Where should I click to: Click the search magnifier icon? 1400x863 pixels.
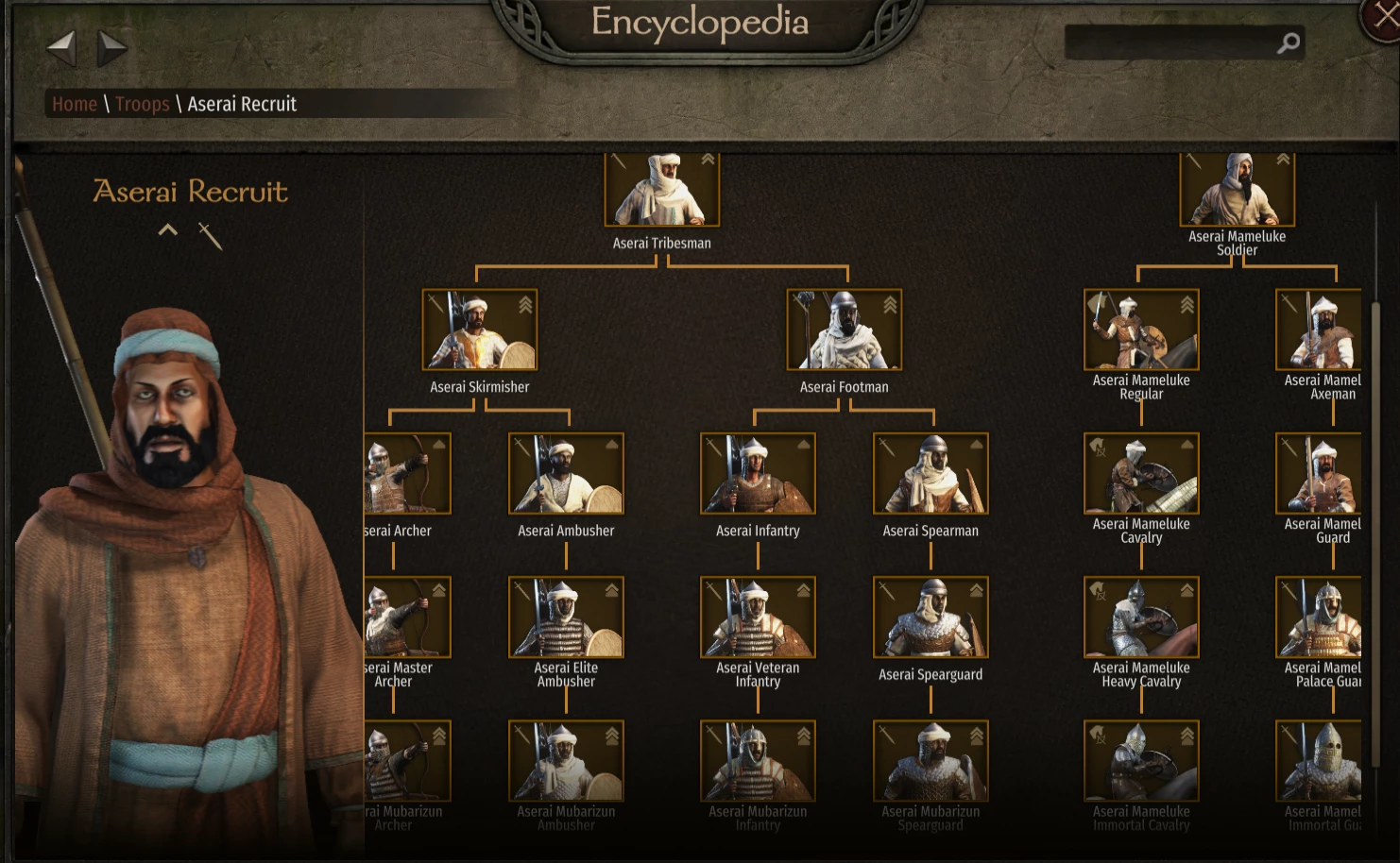pyautogui.click(x=1289, y=42)
